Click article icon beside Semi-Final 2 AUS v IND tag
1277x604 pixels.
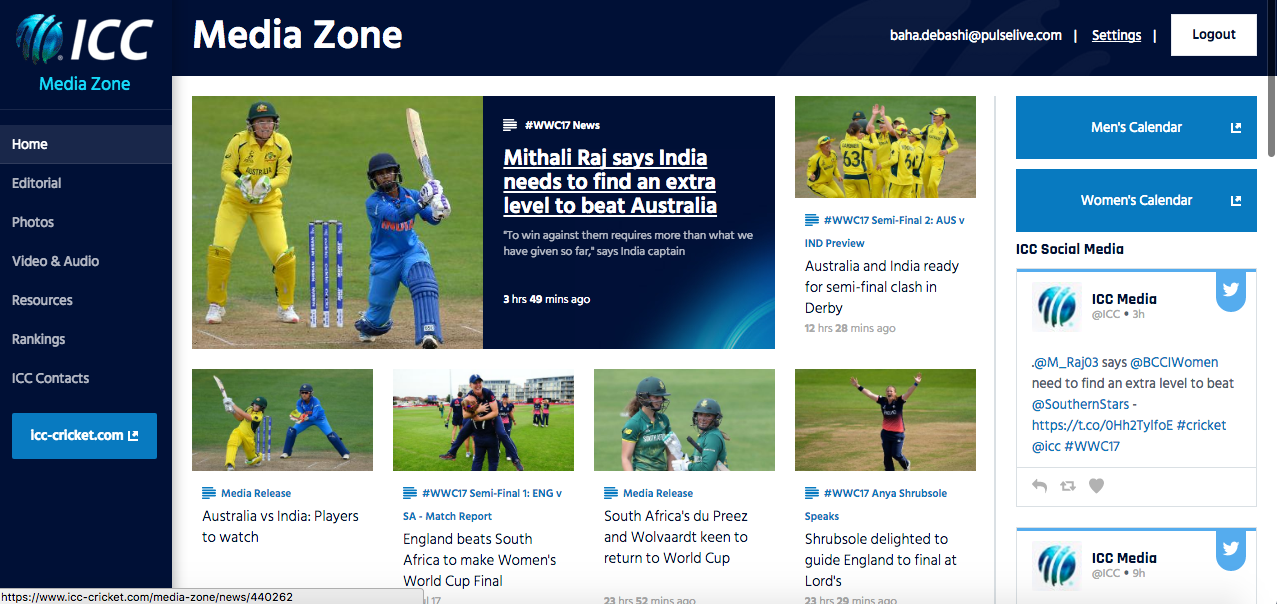(812, 220)
